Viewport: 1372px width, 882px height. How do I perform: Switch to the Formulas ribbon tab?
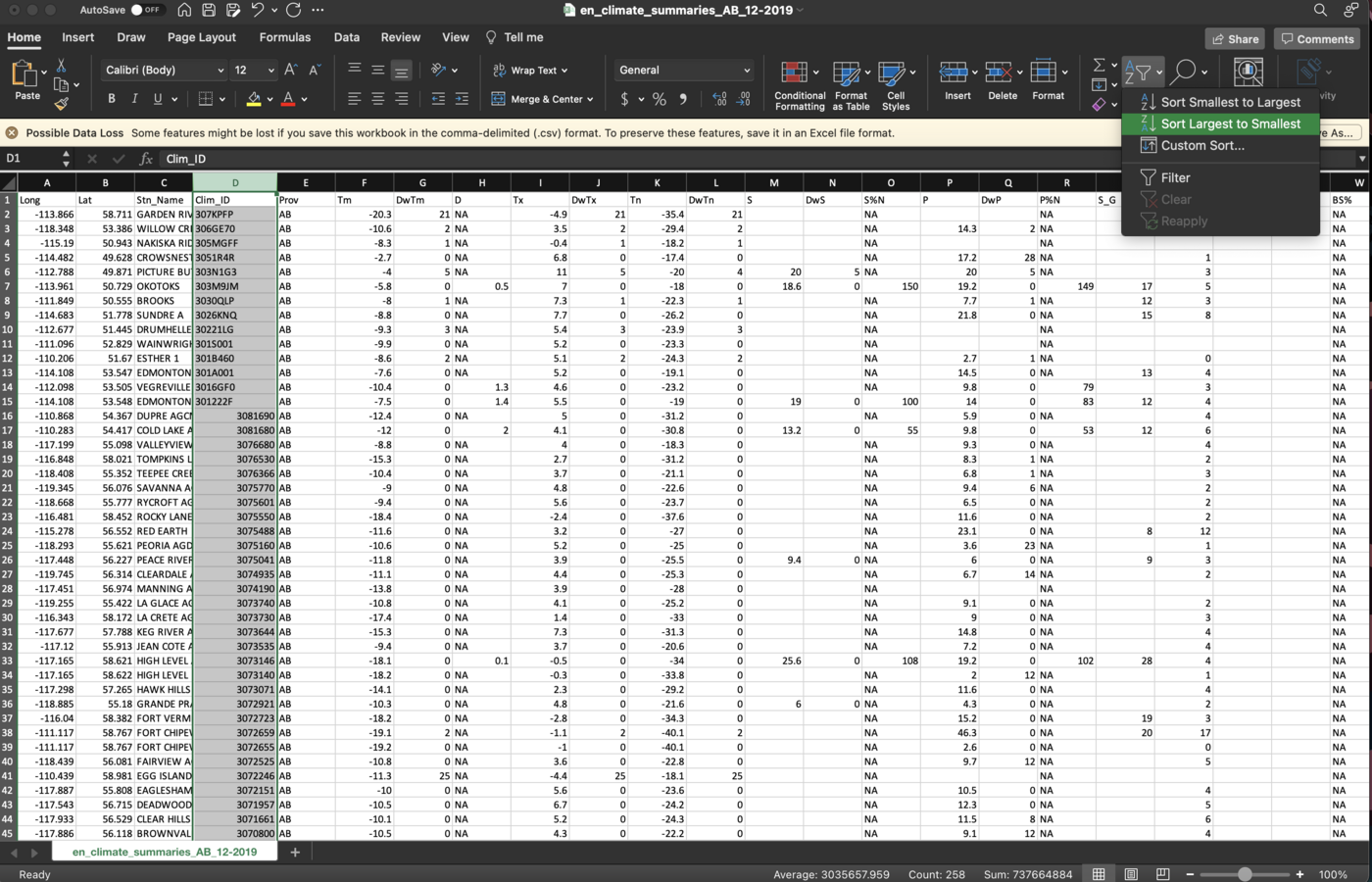point(285,37)
